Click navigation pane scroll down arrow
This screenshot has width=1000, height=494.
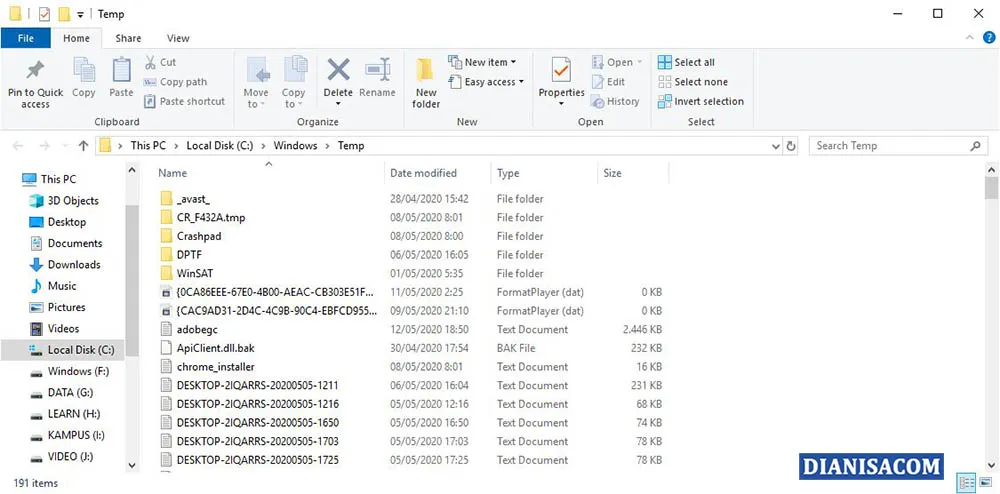(x=132, y=465)
